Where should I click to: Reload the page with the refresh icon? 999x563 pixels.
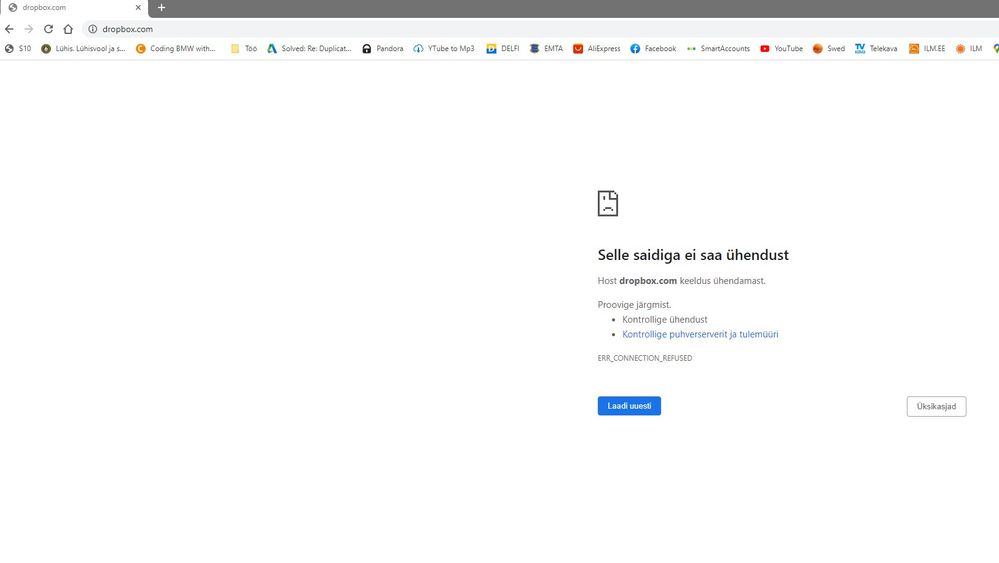(48, 29)
